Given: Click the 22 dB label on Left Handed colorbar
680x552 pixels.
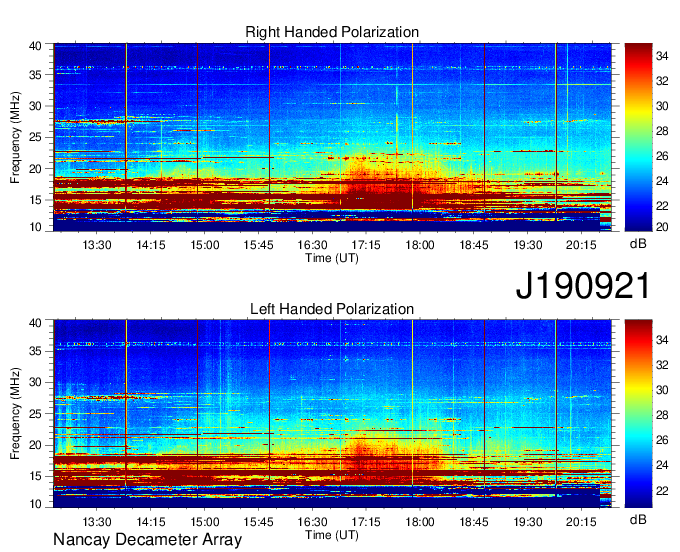Looking at the screenshot, I should (x=662, y=490).
